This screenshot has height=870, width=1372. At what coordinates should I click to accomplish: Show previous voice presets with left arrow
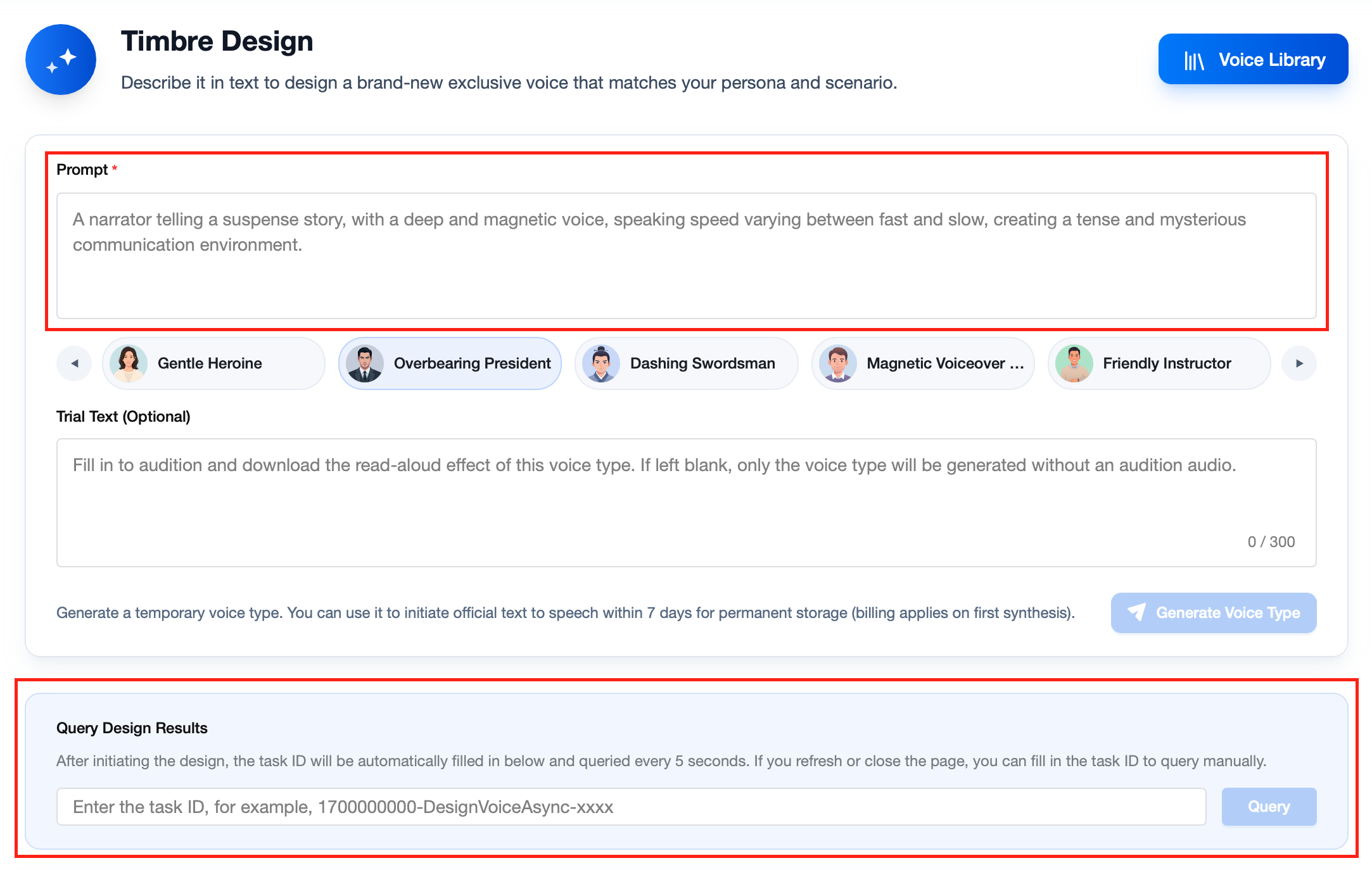pos(75,363)
